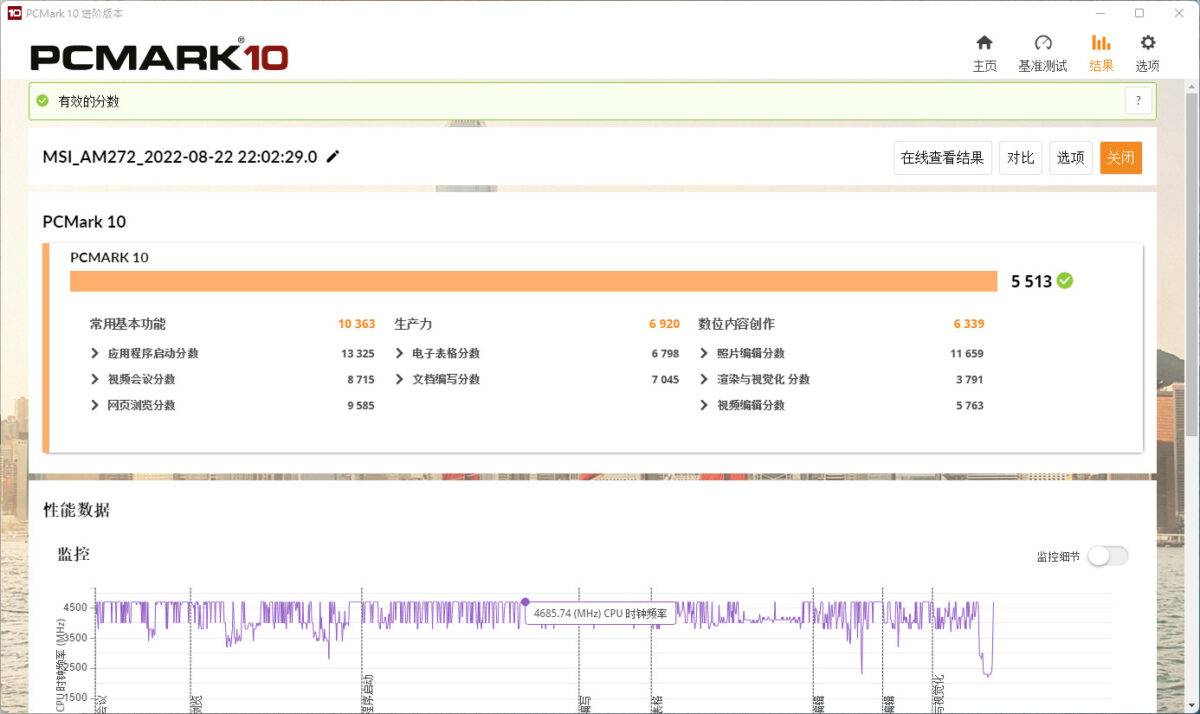Screen dimensions: 1200x714
Task: Click the 8 715 score value
Action: coord(362,379)
